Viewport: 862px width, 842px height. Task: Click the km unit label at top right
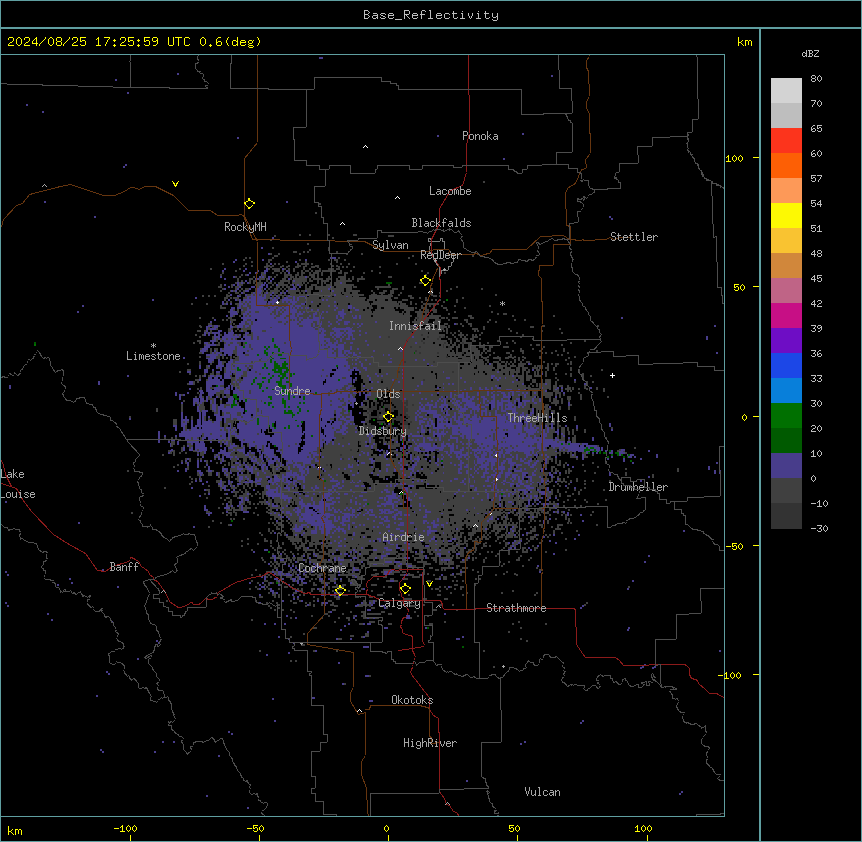744,42
